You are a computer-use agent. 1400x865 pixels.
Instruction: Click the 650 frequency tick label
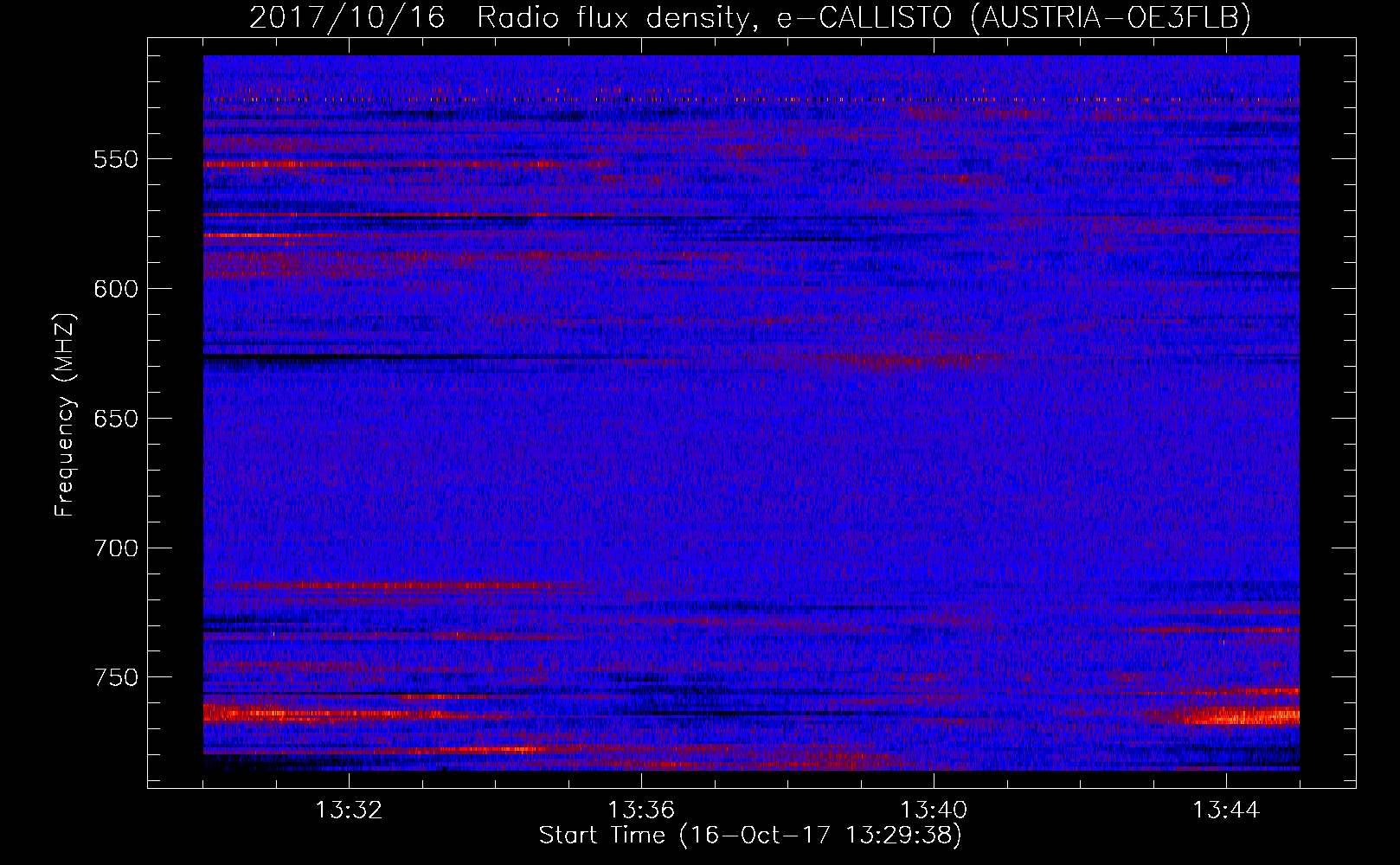(x=116, y=419)
